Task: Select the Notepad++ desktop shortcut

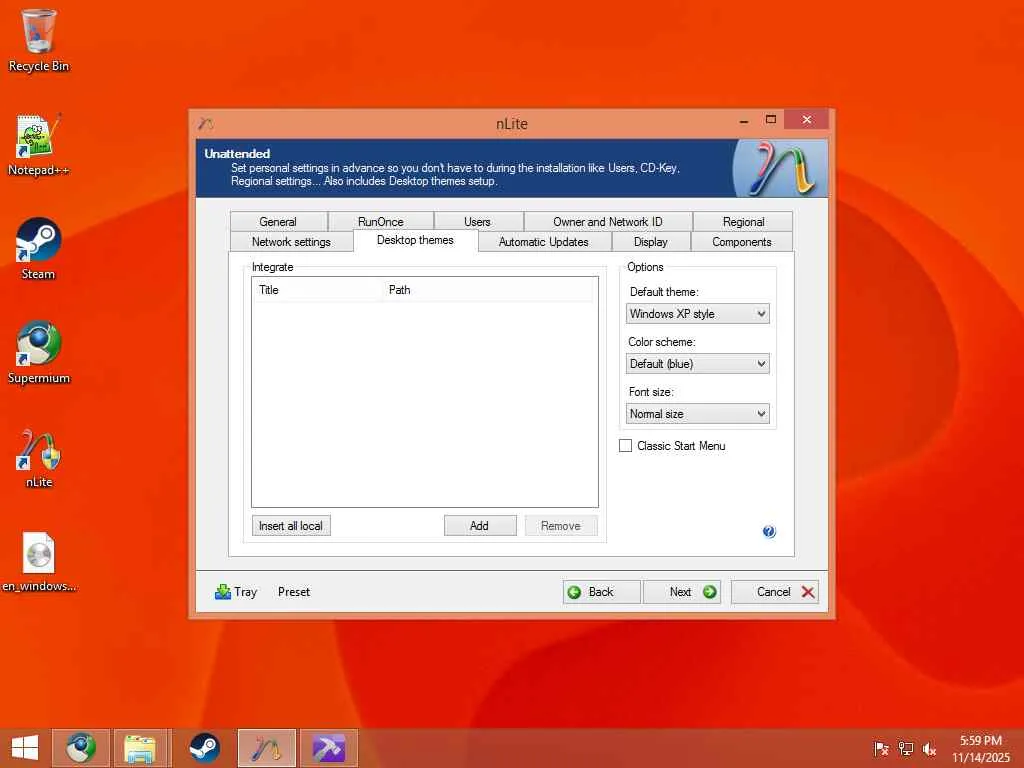Action: pyautogui.click(x=39, y=145)
